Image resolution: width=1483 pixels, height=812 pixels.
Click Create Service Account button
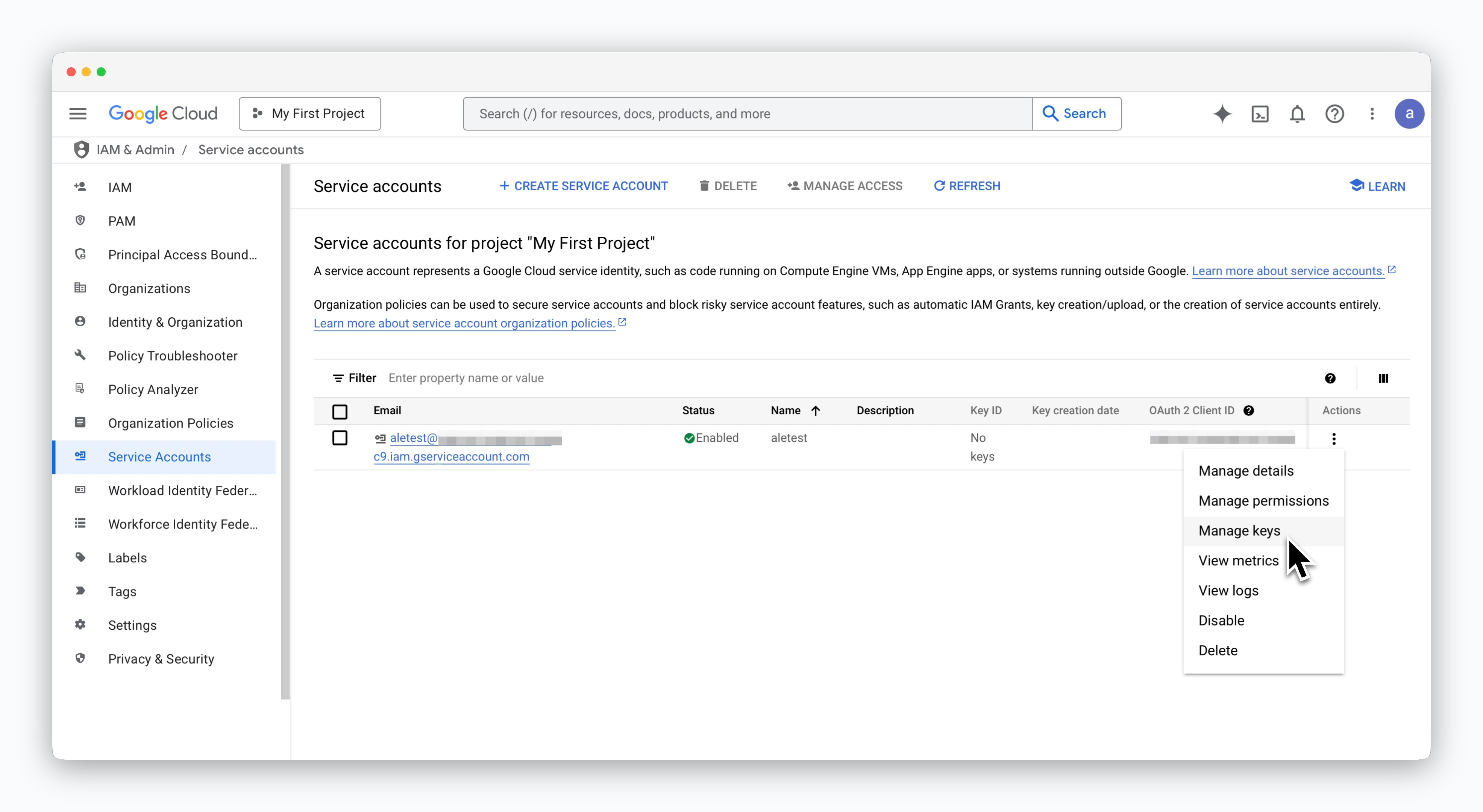[583, 186]
